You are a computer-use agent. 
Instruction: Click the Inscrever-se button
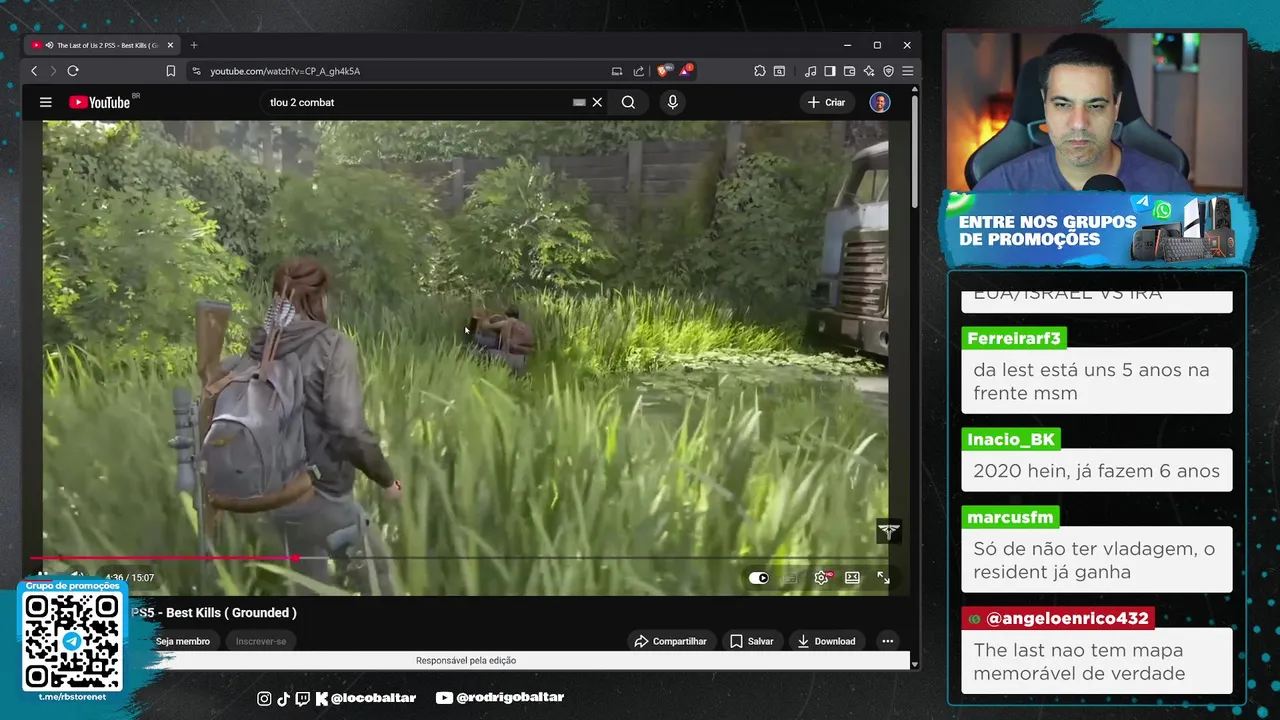(261, 641)
